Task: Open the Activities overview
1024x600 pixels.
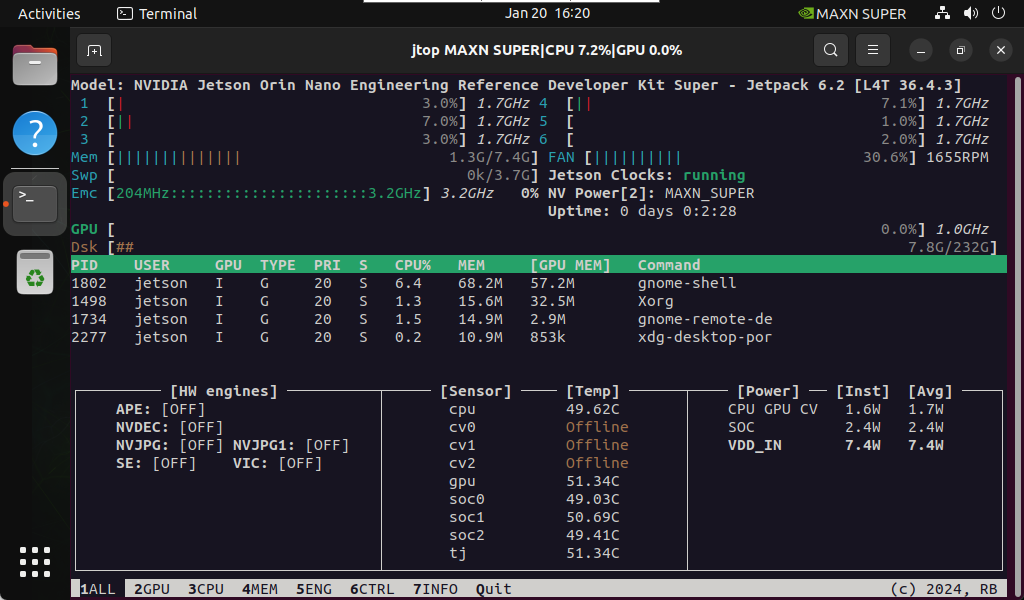Action: tap(48, 13)
